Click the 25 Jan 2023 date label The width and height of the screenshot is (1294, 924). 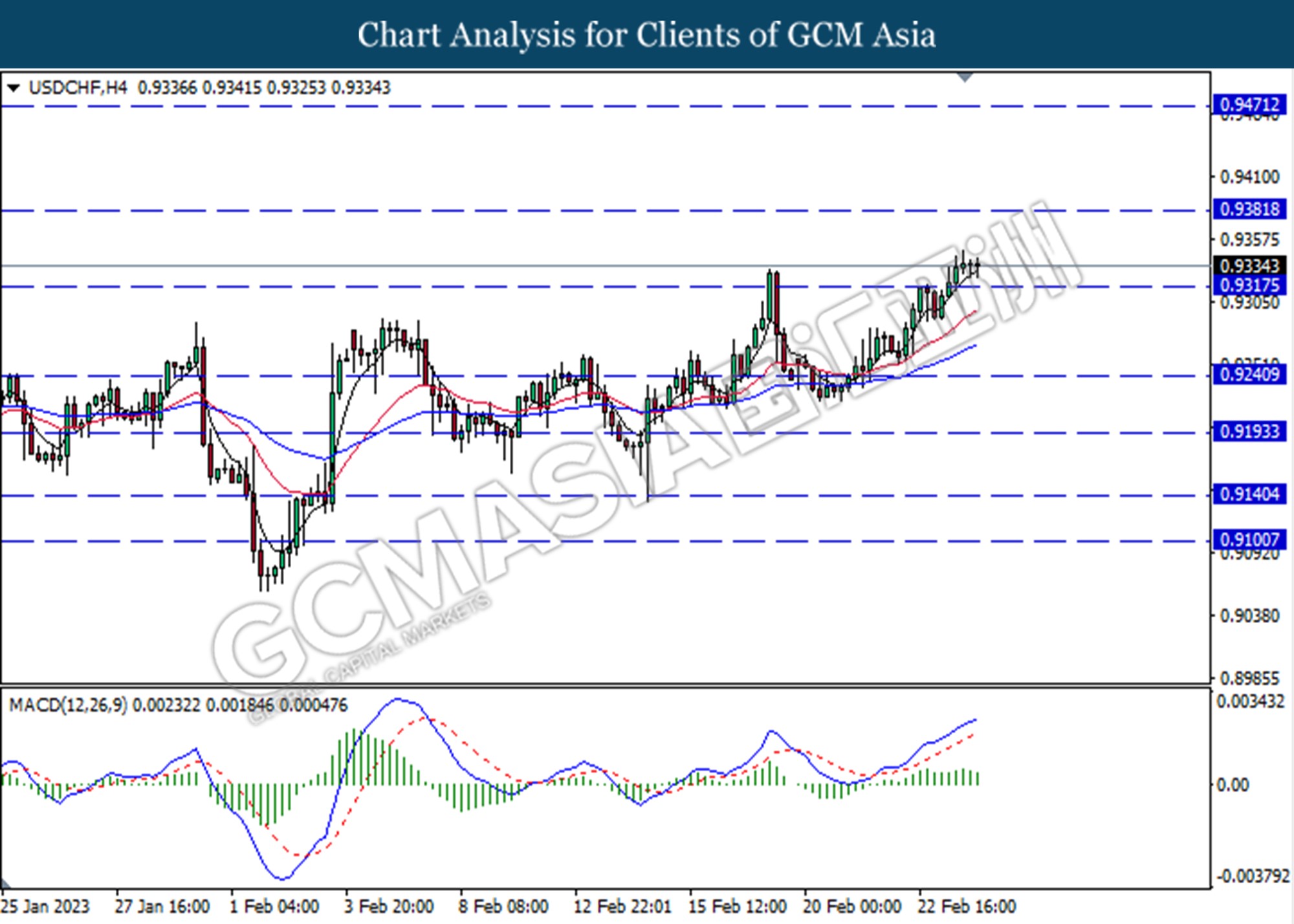tap(45, 907)
